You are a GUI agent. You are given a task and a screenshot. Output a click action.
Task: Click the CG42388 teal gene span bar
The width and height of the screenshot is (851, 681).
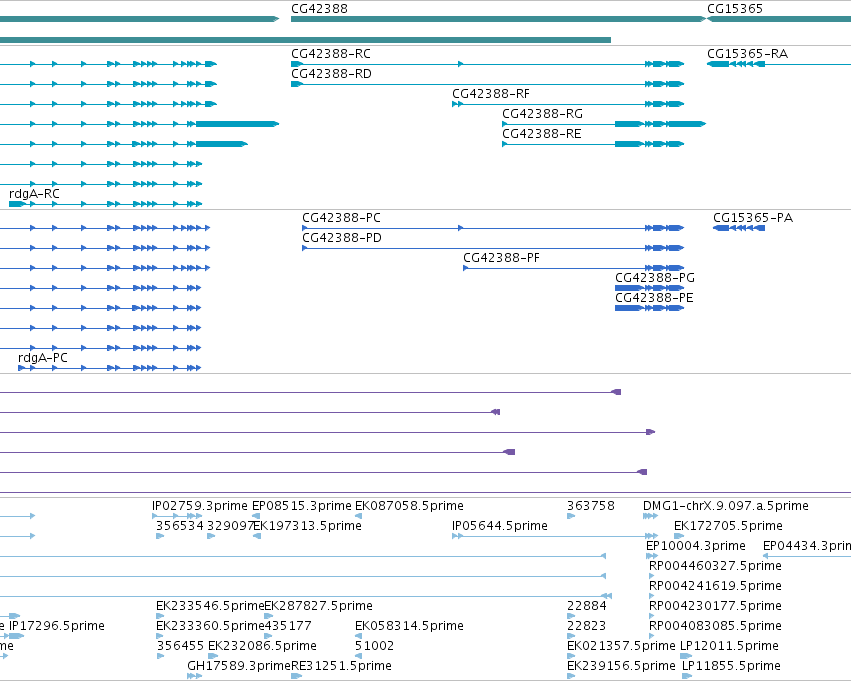coord(498,19)
